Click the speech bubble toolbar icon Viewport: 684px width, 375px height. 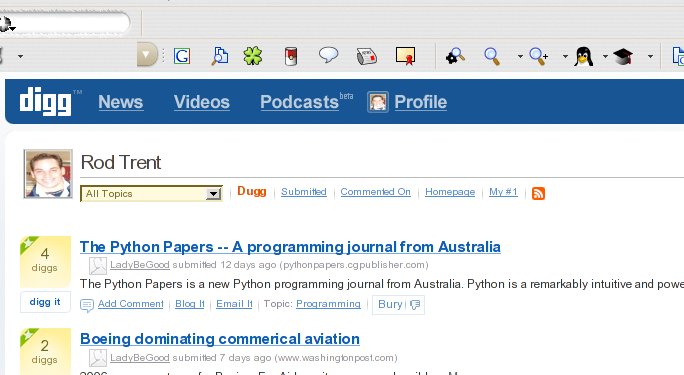click(328, 55)
